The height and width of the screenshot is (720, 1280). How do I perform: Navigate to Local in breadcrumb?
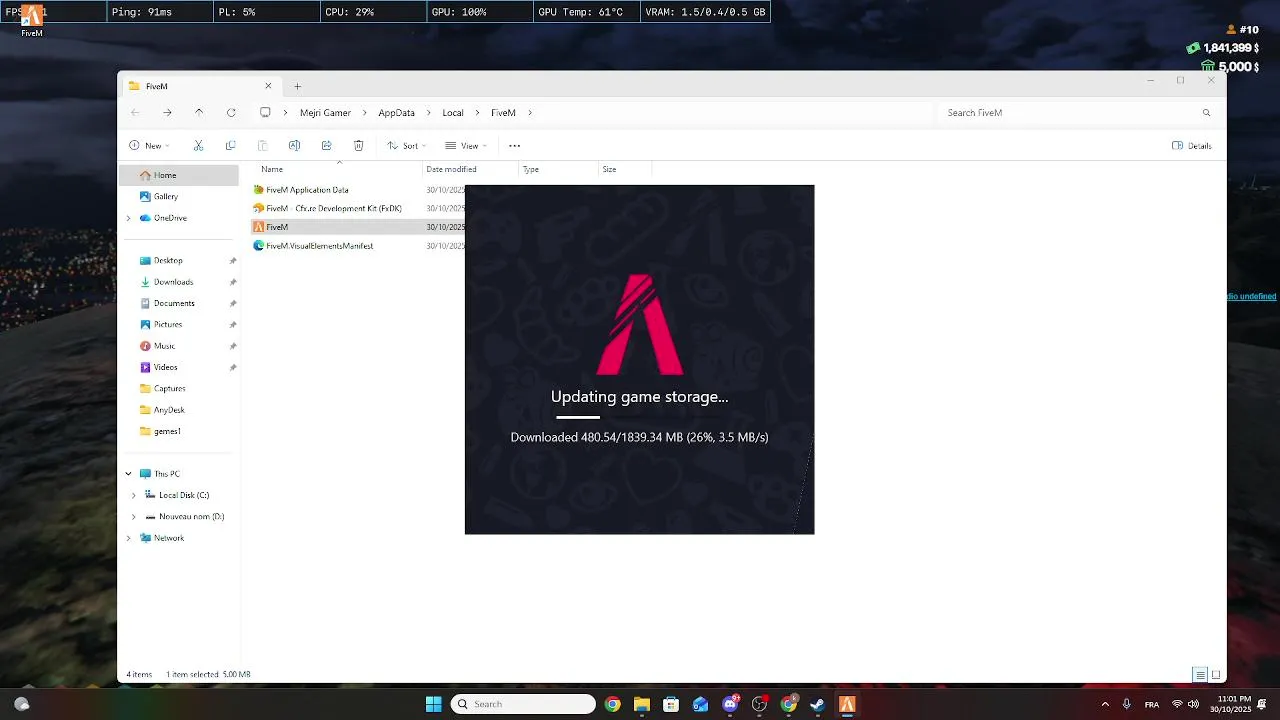pyautogui.click(x=453, y=113)
